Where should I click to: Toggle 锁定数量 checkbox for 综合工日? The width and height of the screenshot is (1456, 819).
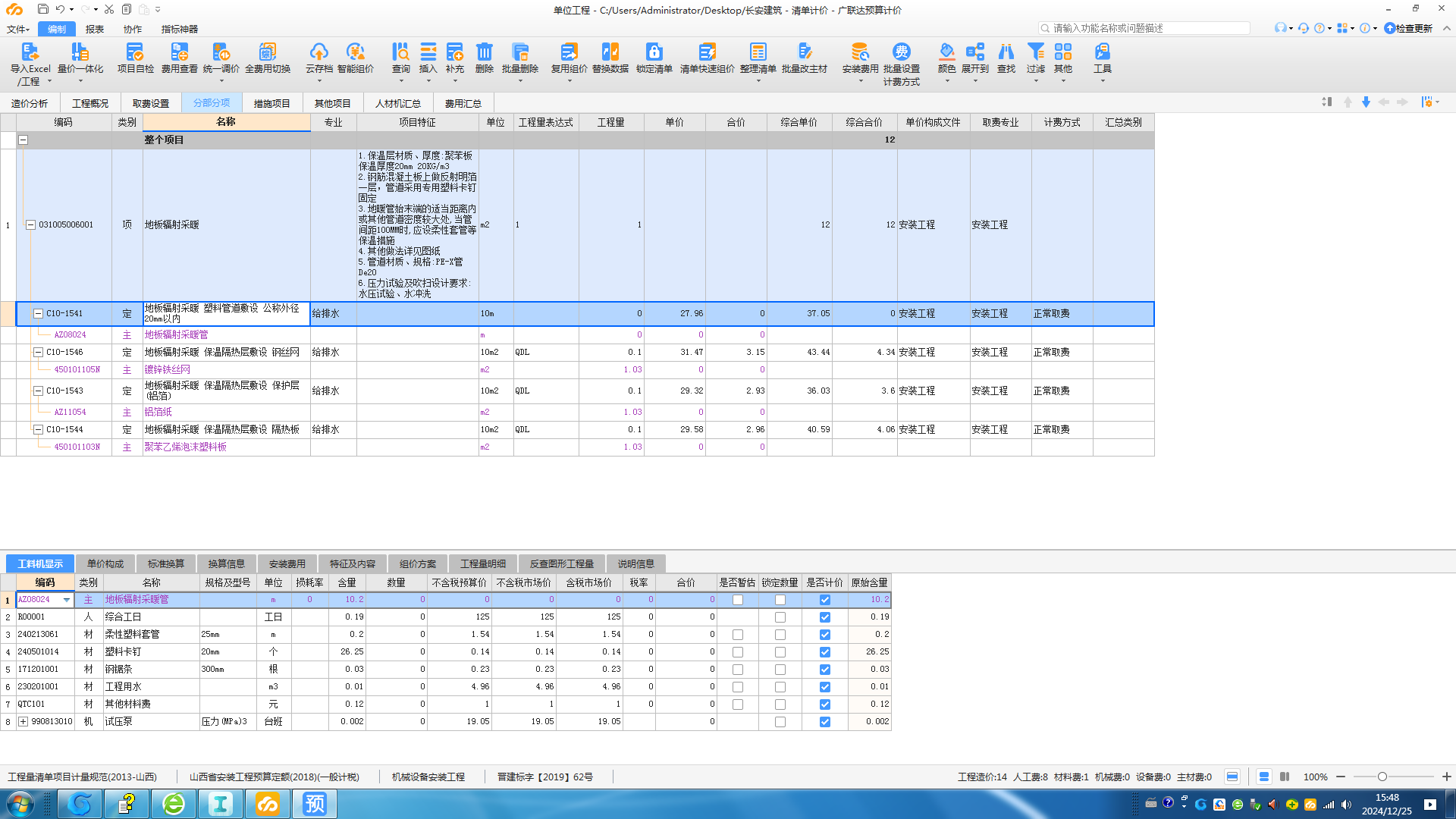[x=780, y=617]
